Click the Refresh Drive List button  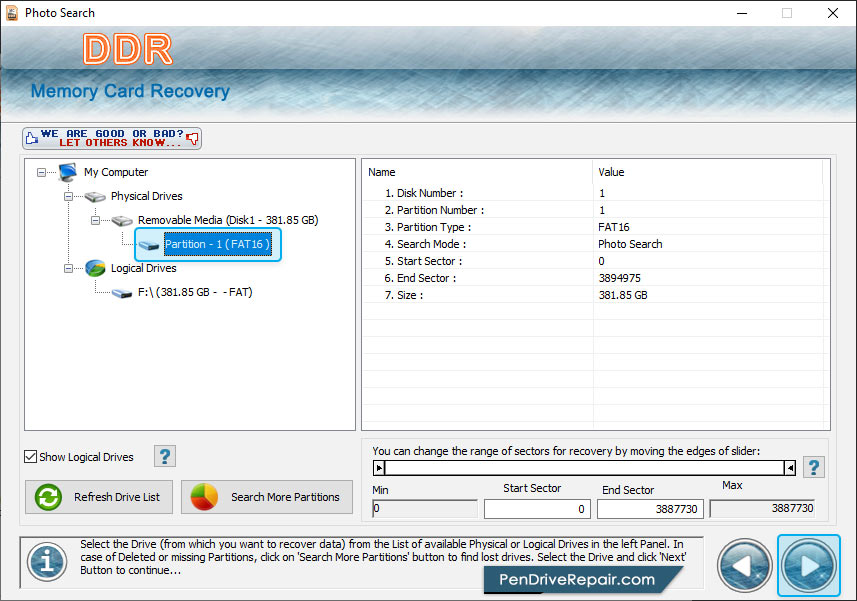click(x=99, y=497)
